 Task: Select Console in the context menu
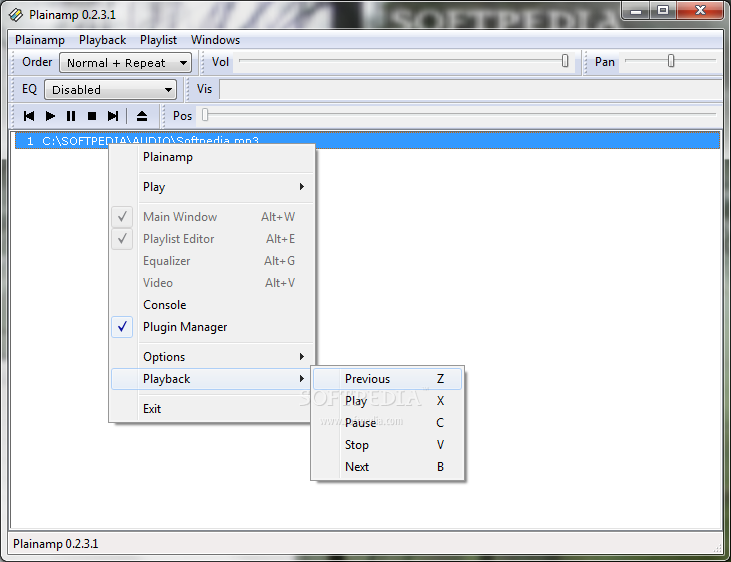(x=212, y=305)
